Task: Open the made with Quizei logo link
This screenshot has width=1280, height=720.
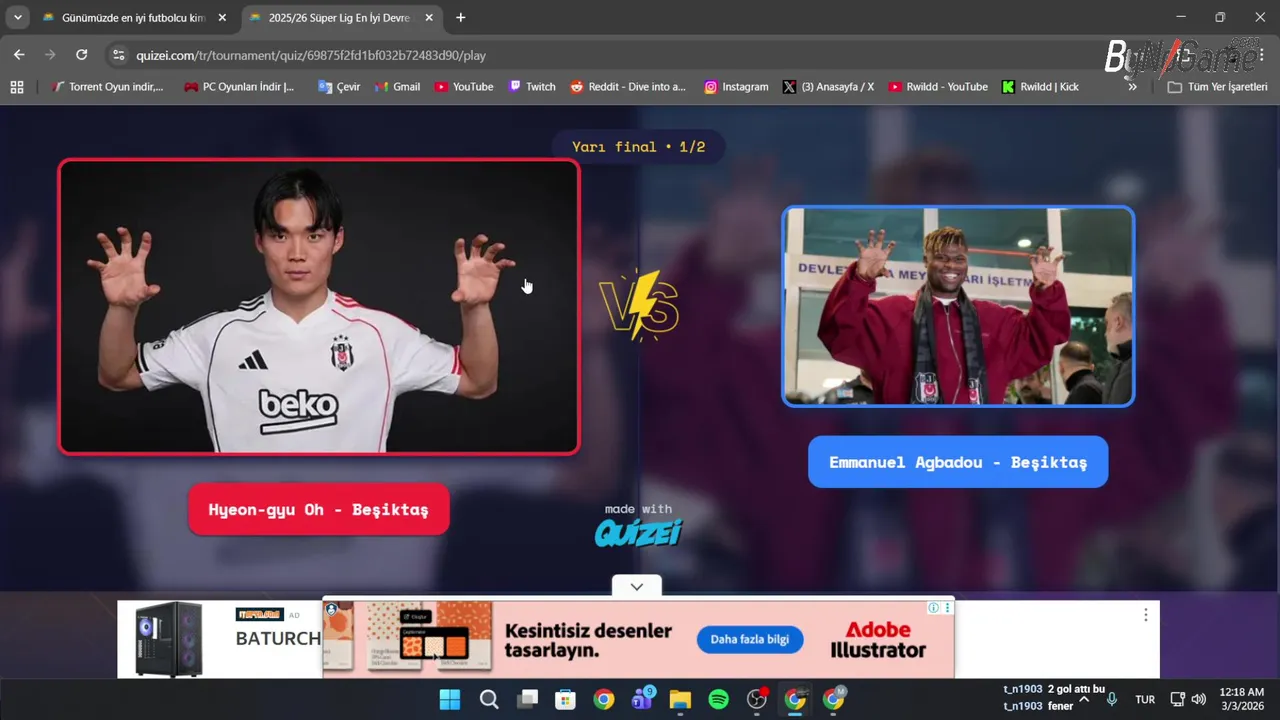Action: coord(638,526)
